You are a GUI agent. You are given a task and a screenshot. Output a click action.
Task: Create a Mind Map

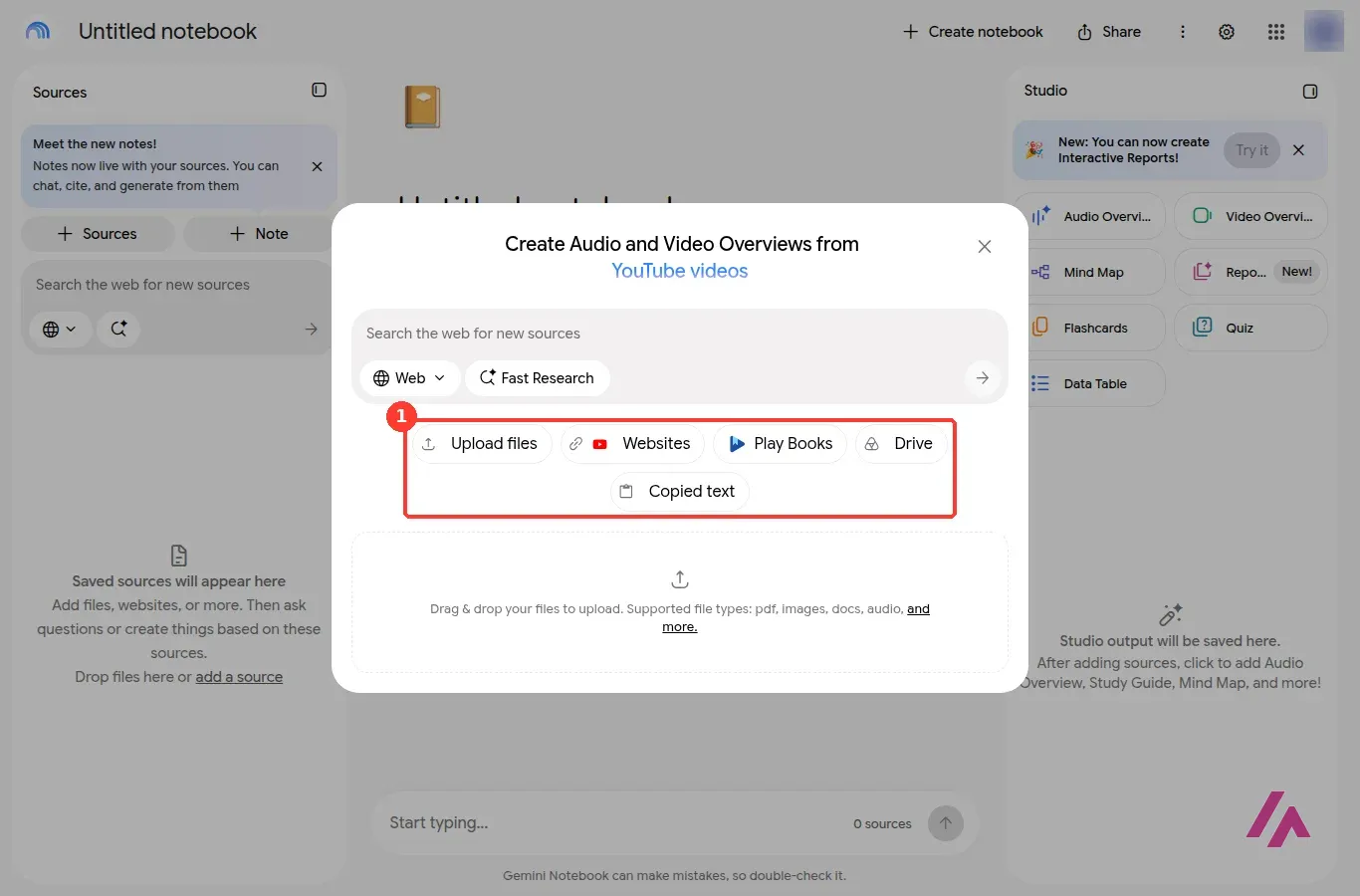tap(1094, 272)
